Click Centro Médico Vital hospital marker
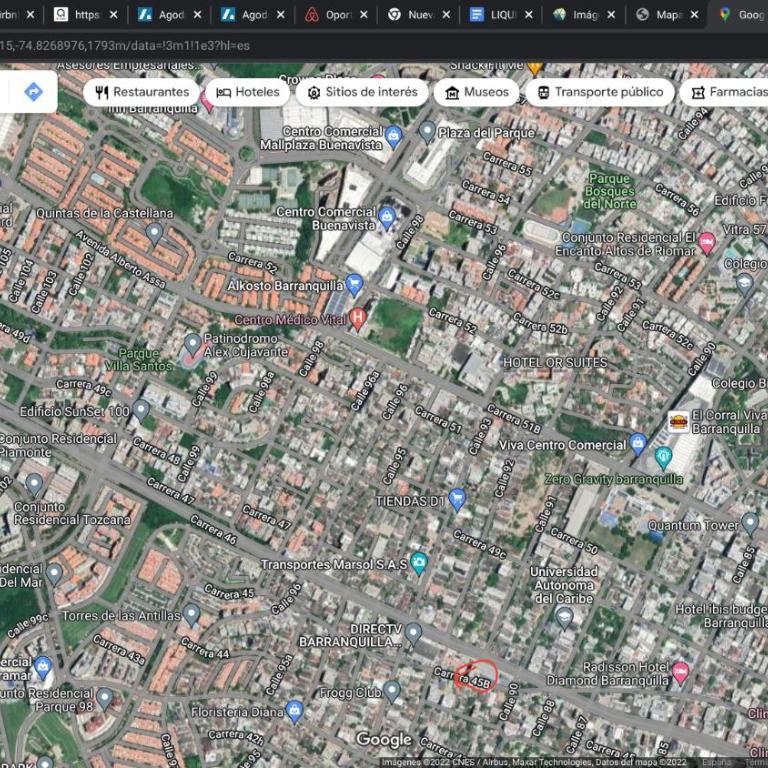768x768 pixels. pos(357,319)
